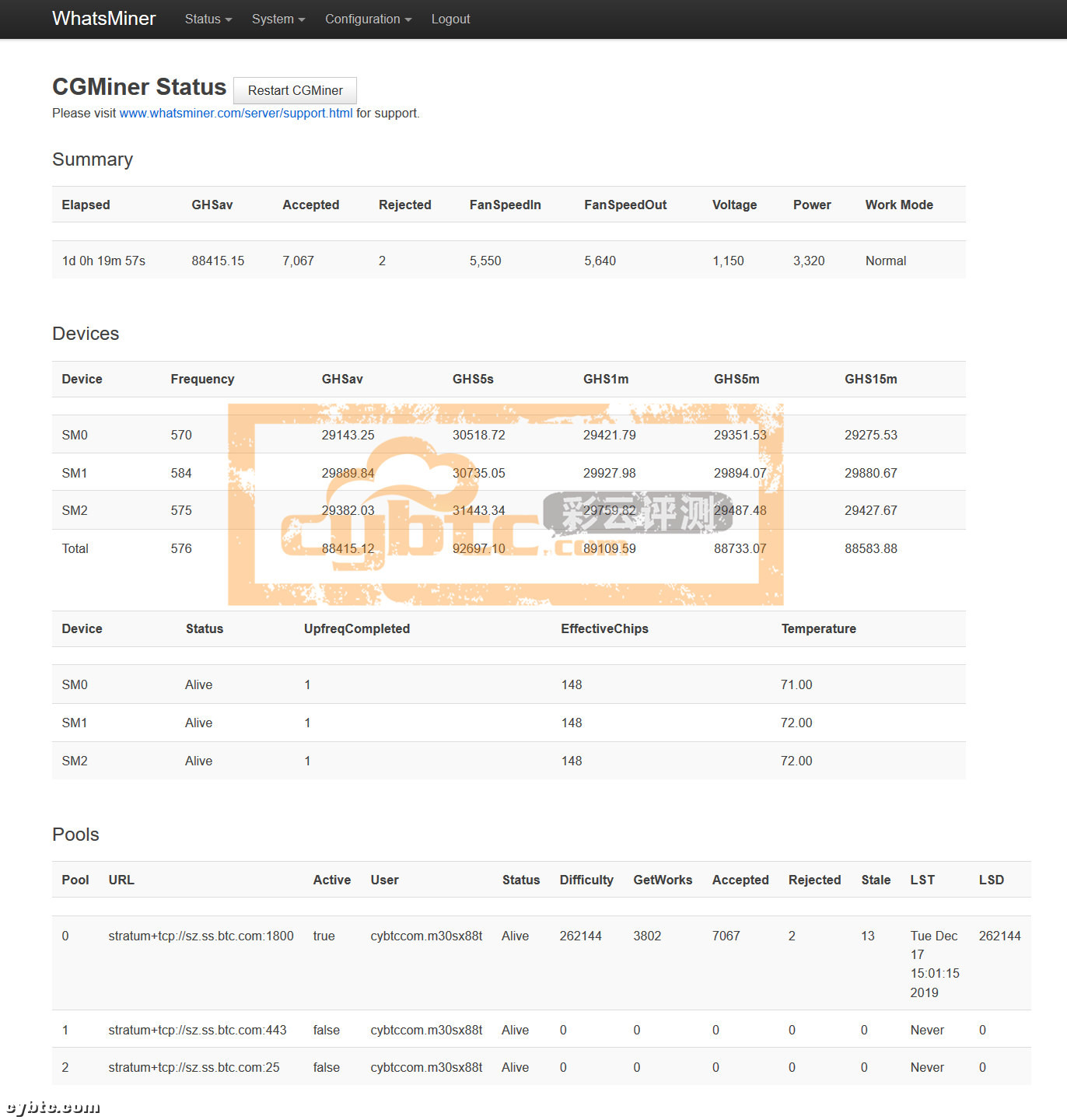Open the Configuration dropdown menu
This screenshot has height=1120, width=1067.
[369, 19]
